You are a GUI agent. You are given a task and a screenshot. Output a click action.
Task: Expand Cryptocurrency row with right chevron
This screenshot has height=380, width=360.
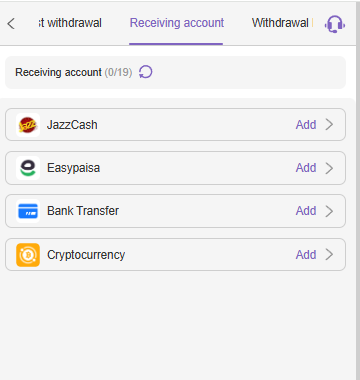click(x=329, y=255)
